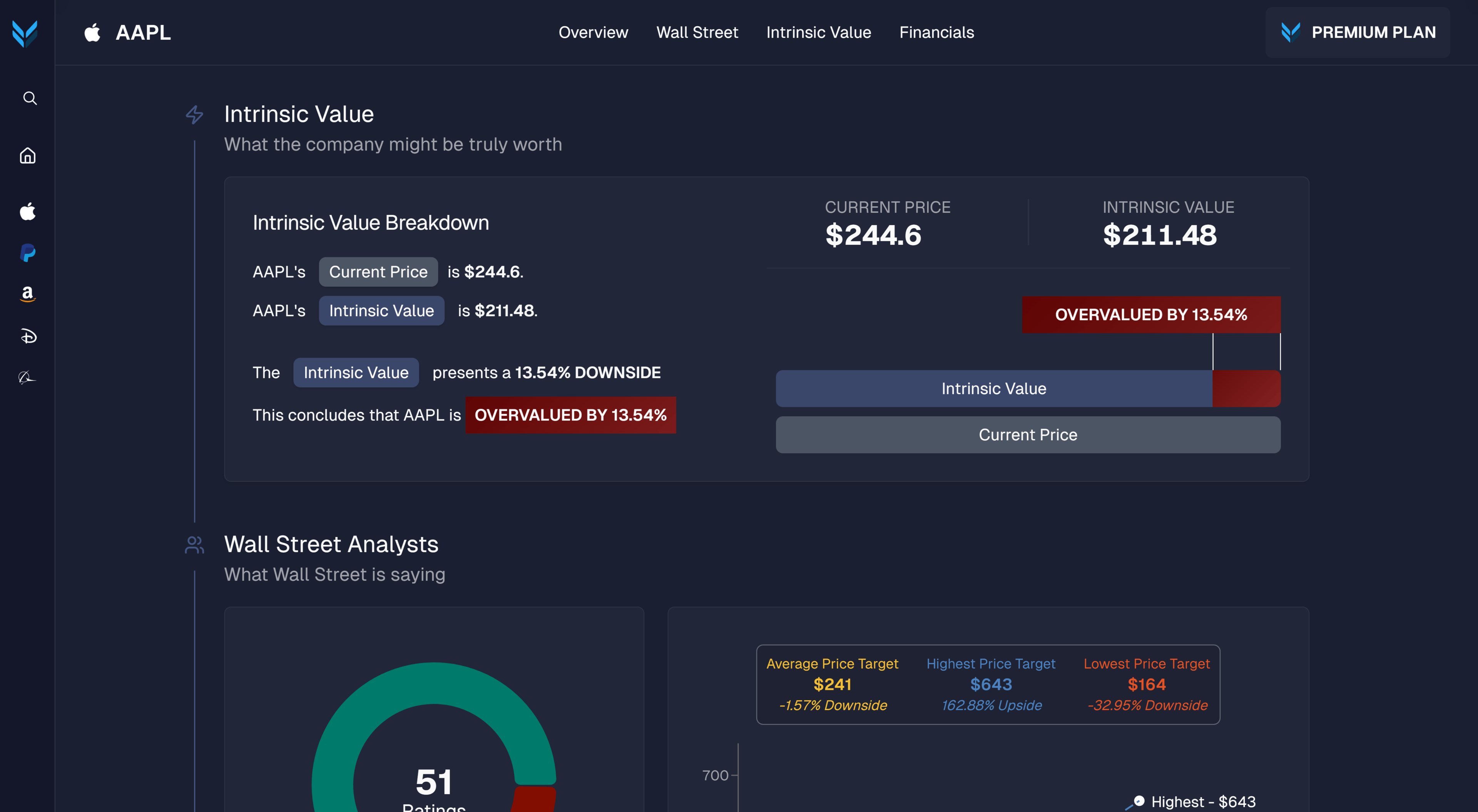Click the Current Price pill in breakdown
Image resolution: width=1478 pixels, height=812 pixels.
(378, 272)
